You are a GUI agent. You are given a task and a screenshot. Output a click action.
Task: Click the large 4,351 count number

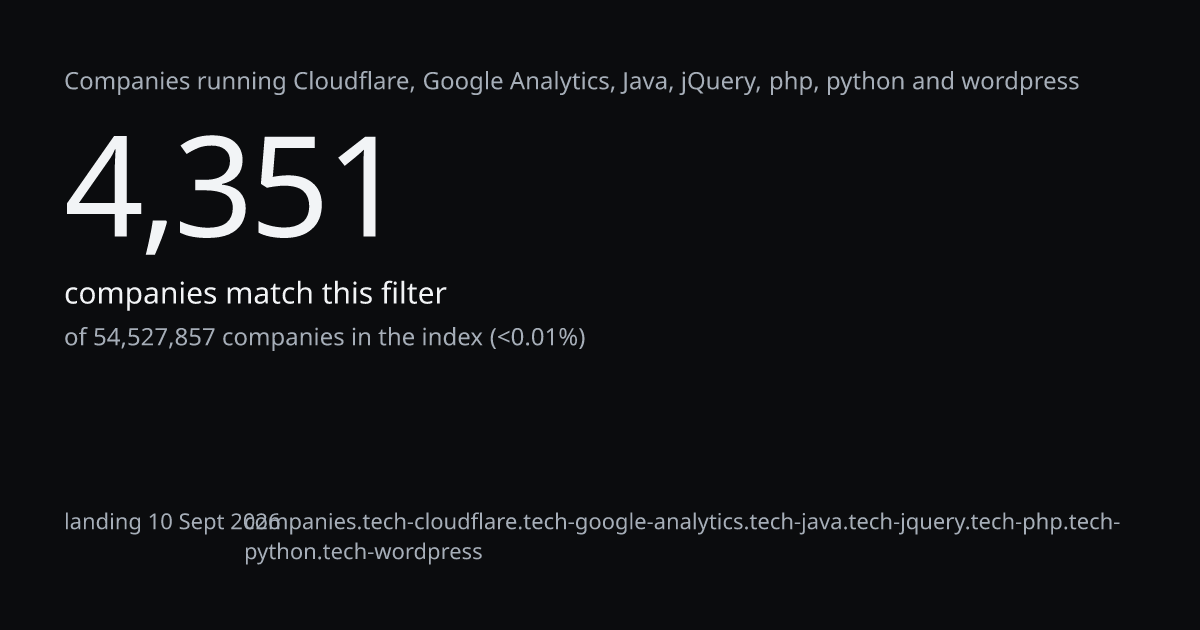225,190
